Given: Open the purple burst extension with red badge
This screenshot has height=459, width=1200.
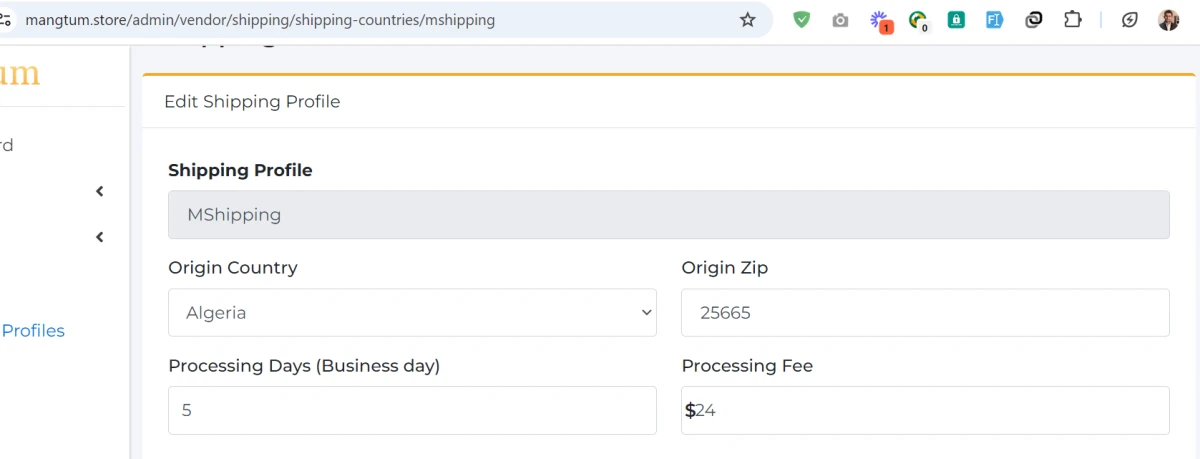Looking at the screenshot, I should coord(880,20).
